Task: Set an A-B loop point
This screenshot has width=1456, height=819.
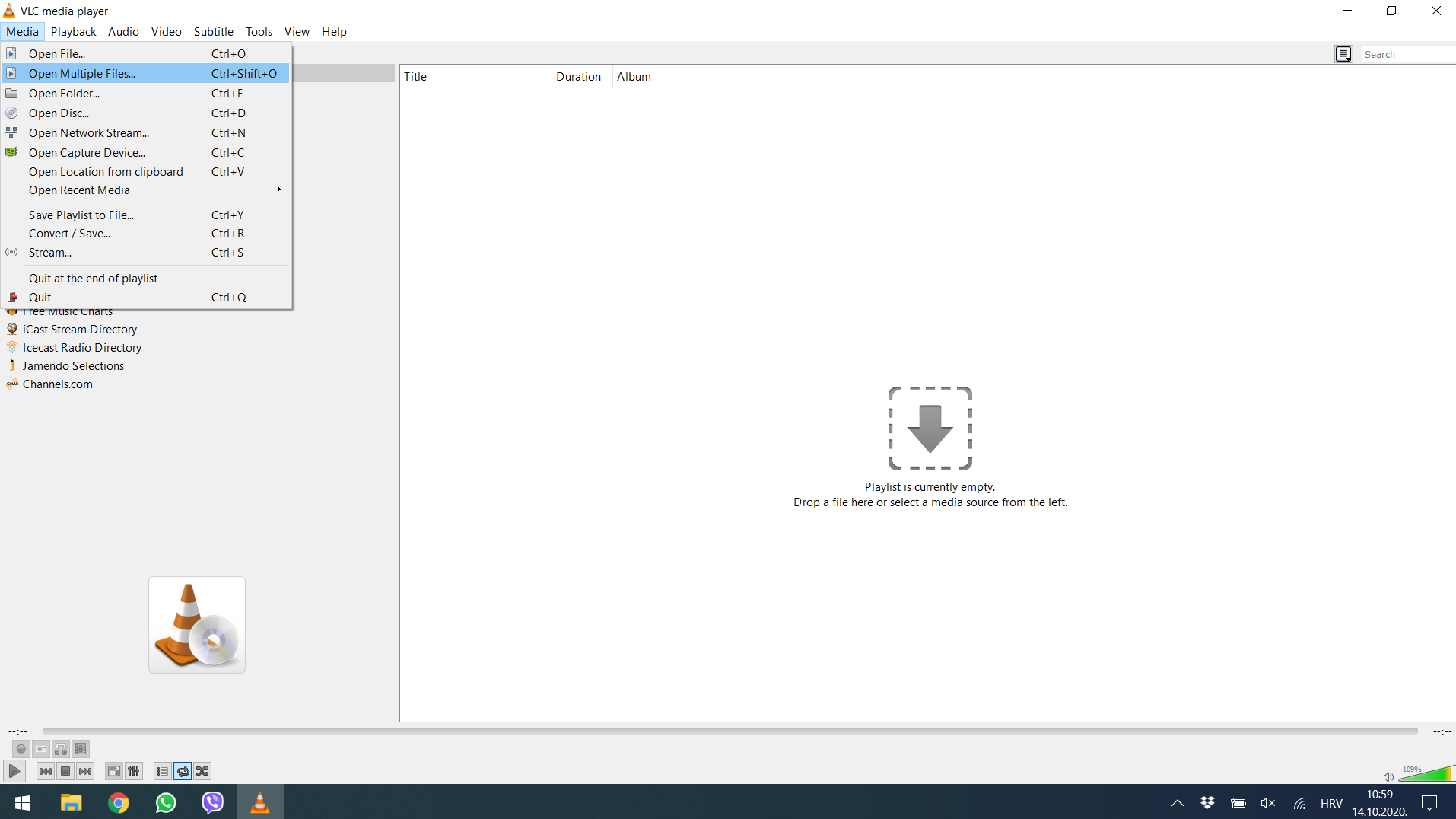Action: tap(61, 749)
